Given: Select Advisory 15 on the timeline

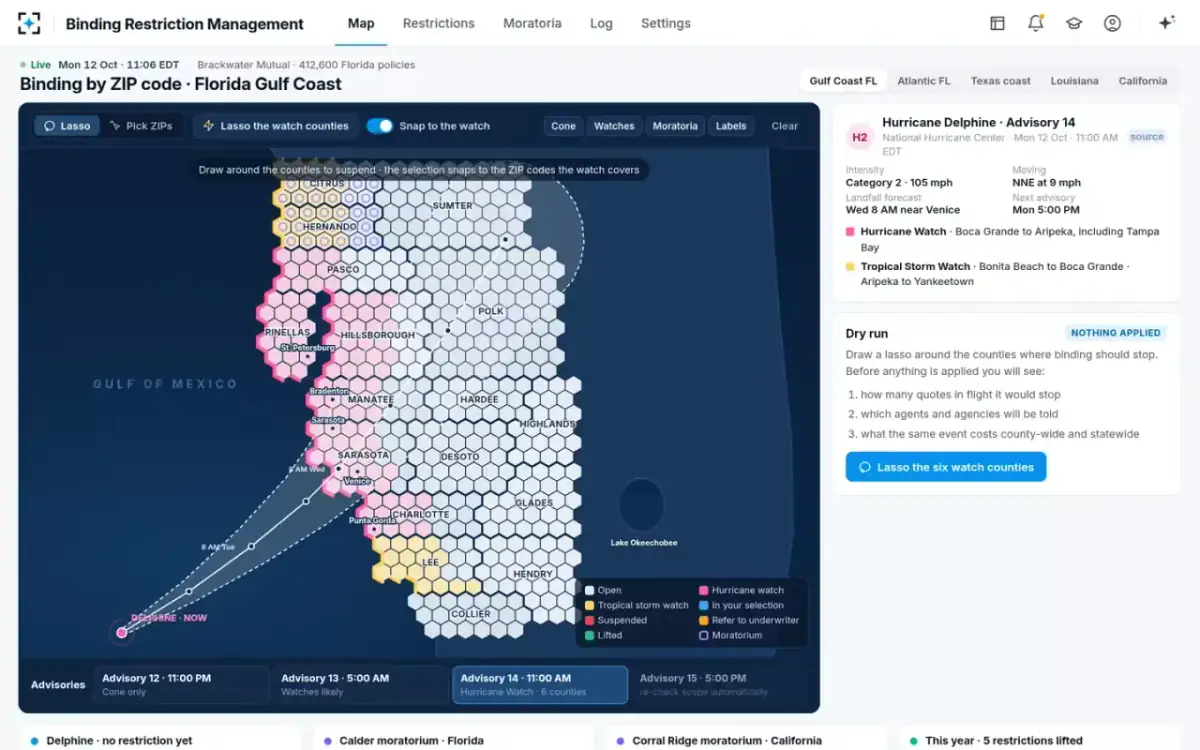Looking at the screenshot, I should pyautogui.click(x=719, y=685).
